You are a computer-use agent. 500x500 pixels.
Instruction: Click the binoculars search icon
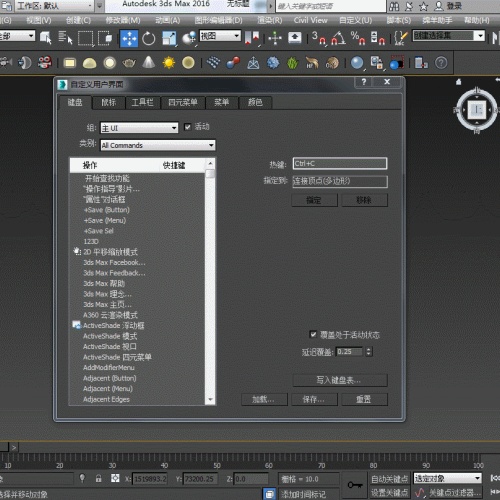coord(394,6)
